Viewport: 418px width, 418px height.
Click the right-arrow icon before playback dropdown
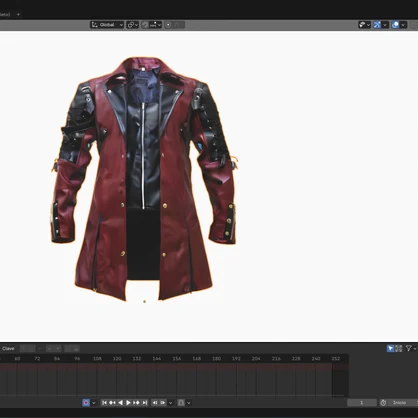(163, 403)
